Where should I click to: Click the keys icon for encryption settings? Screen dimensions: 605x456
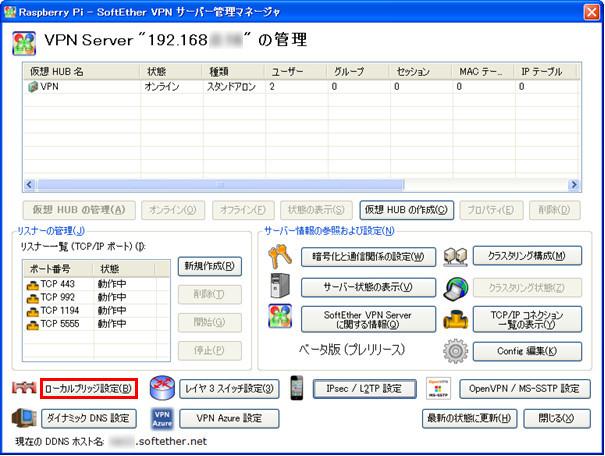coord(280,256)
